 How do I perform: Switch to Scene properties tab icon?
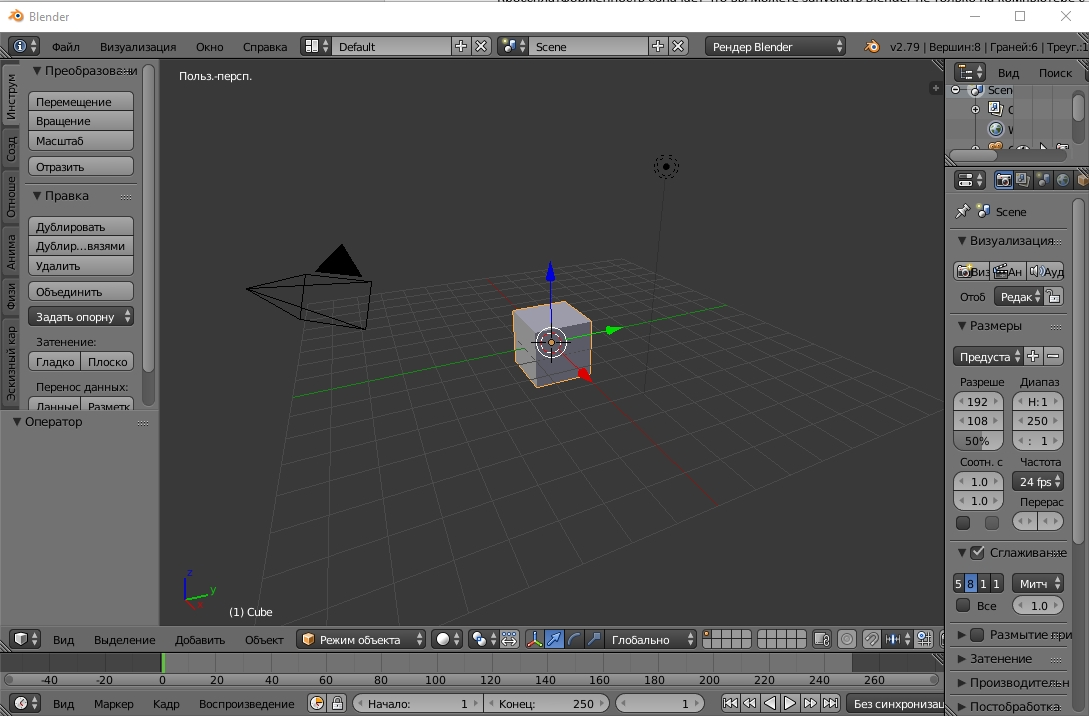click(x=1043, y=181)
